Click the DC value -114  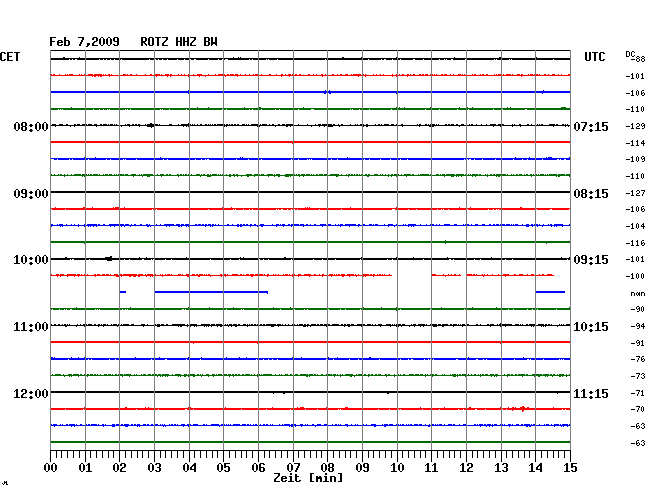(x=635, y=143)
